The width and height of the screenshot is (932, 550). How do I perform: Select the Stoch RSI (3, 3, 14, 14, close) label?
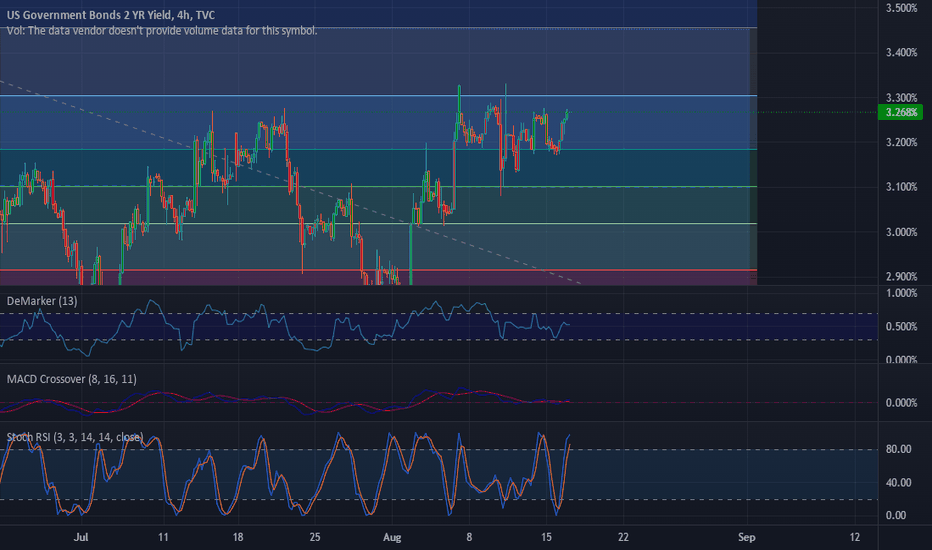[75, 437]
